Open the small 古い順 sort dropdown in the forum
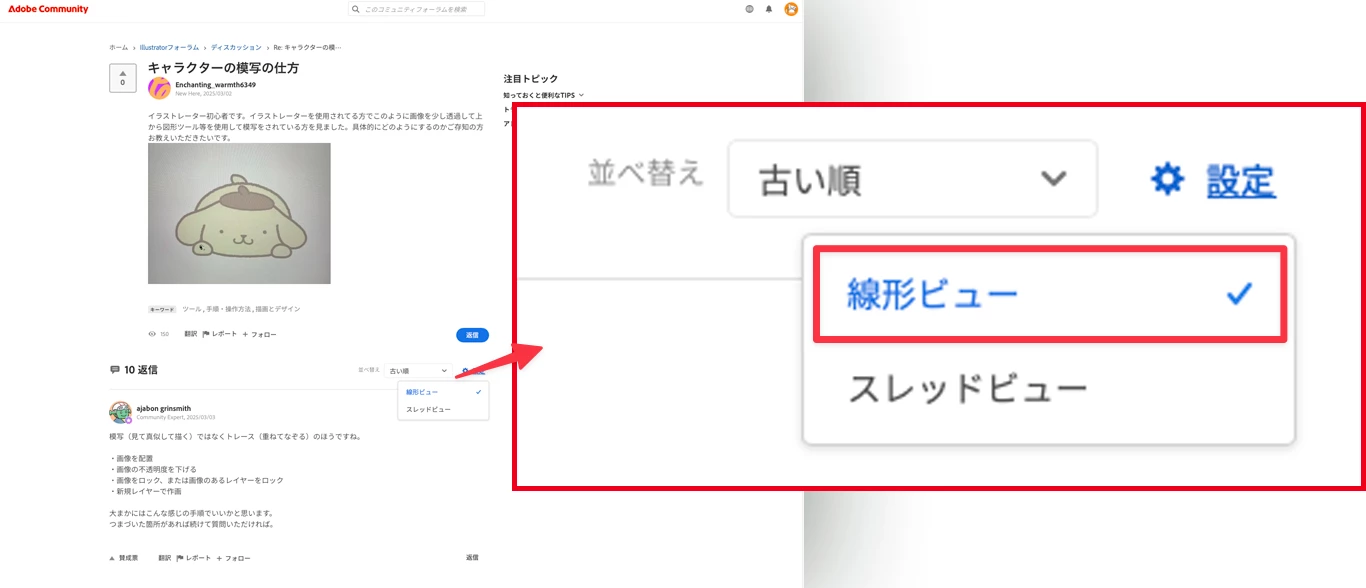Image resolution: width=1366 pixels, height=588 pixels. (x=418, y=371)
